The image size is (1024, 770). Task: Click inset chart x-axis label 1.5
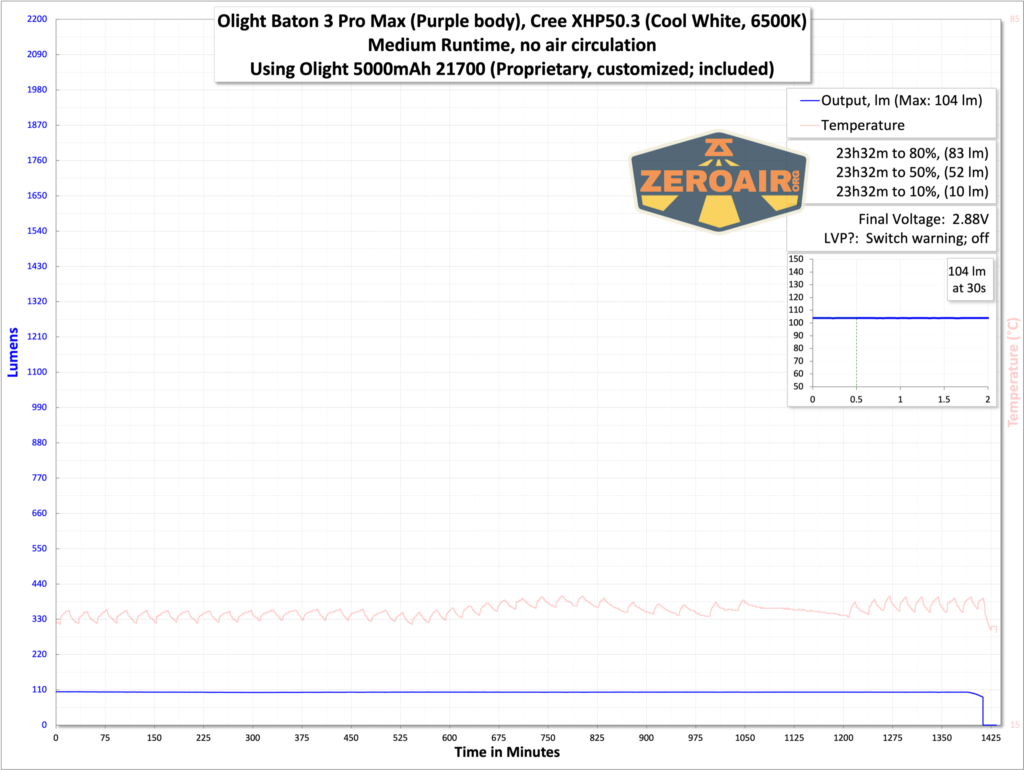[944, 400]
